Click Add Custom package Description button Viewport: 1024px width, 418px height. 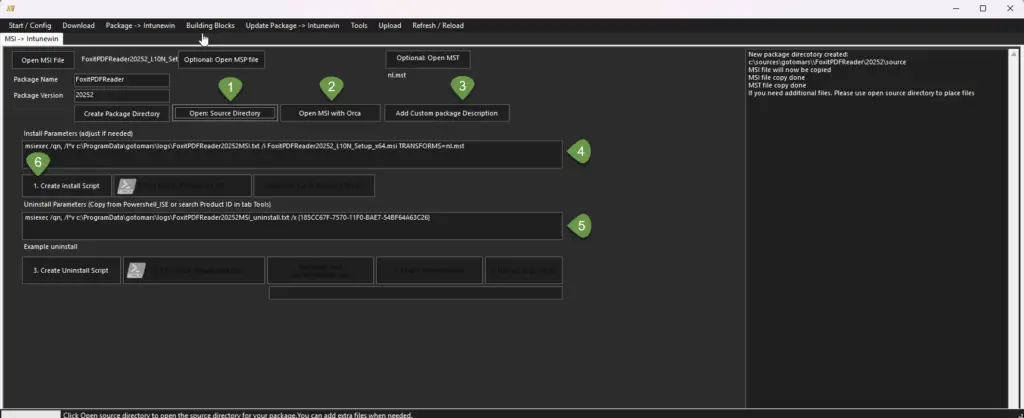point(447,114)
